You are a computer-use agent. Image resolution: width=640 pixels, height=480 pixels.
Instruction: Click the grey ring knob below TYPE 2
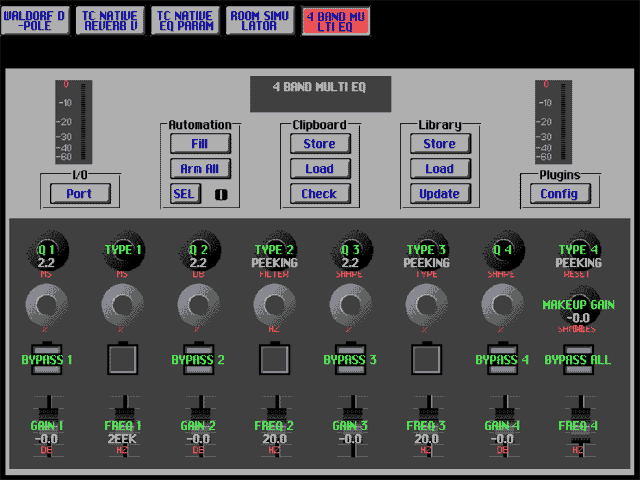274,305
